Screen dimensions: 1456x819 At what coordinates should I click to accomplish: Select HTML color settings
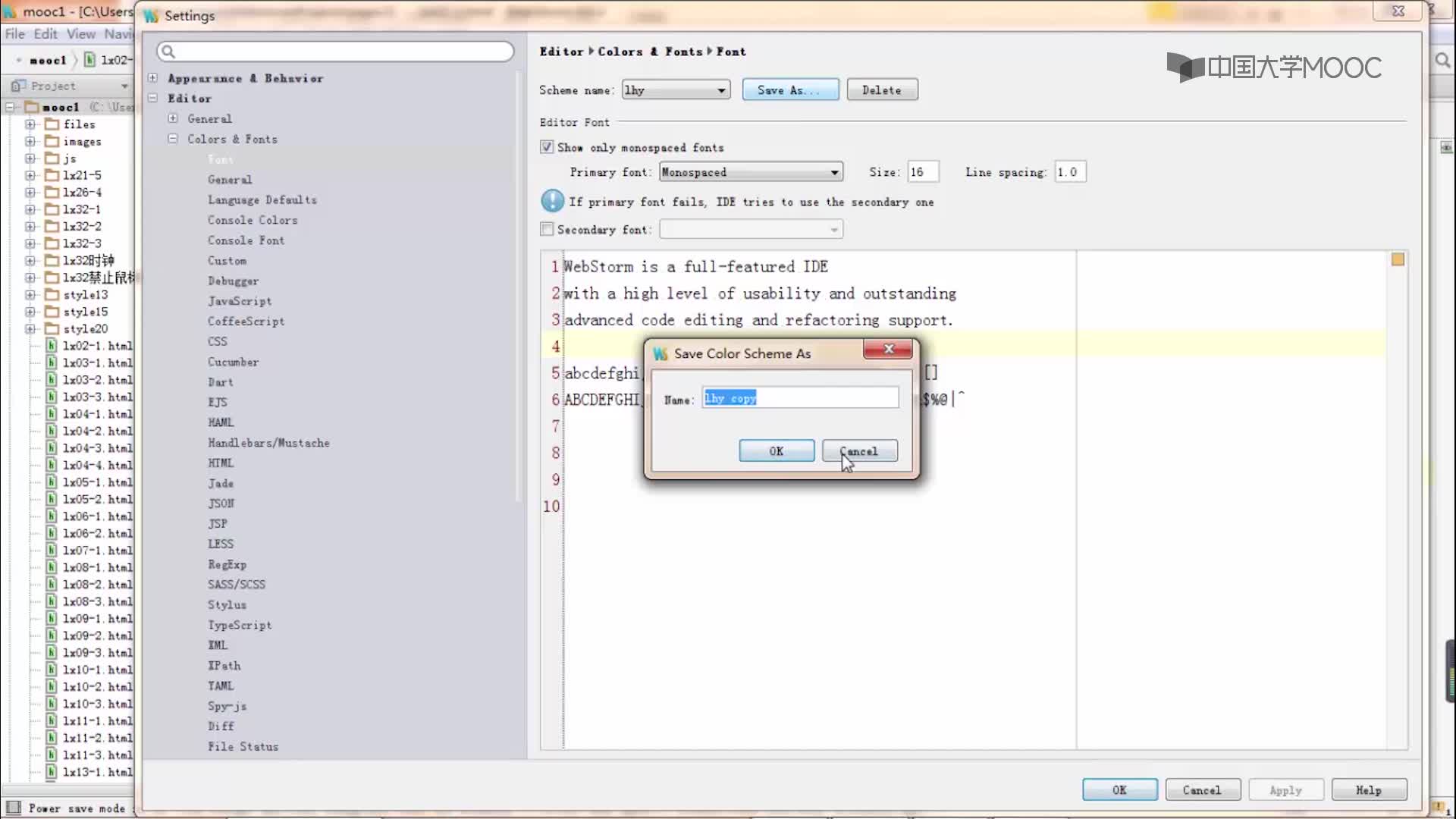click(221, 463)
